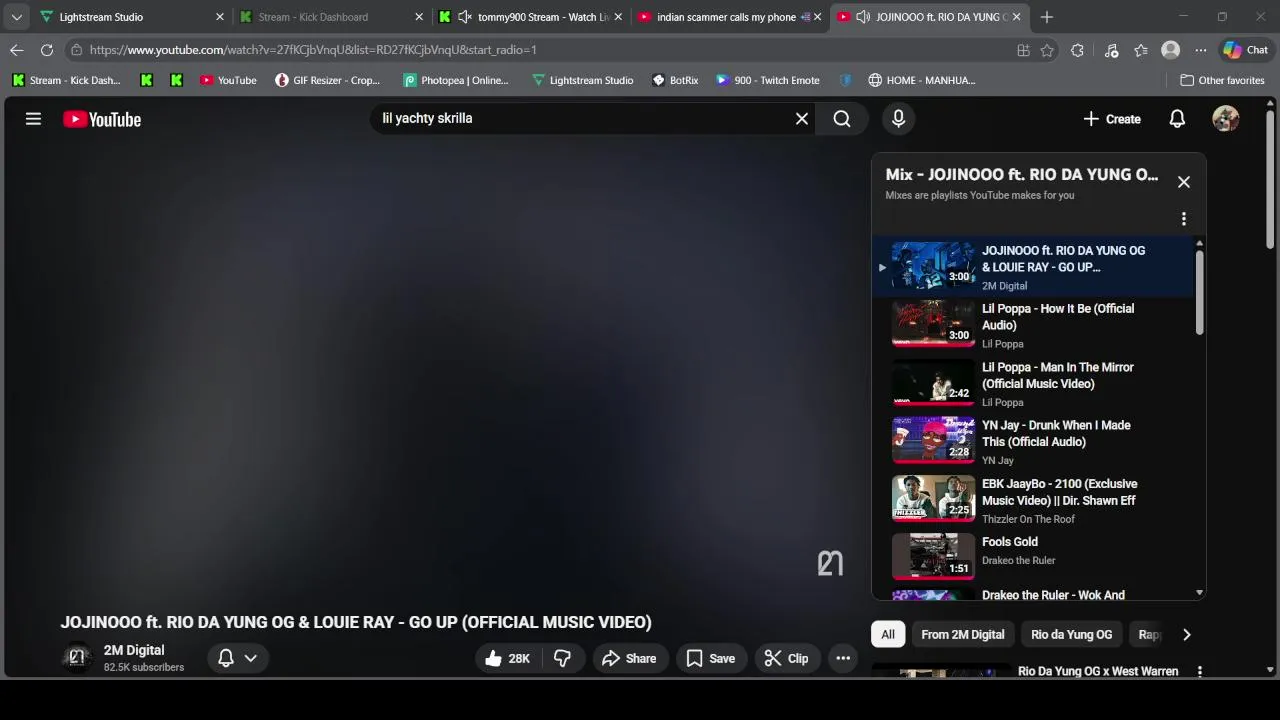
Task: Close the Mix playlist panel
Action: 1183,182
